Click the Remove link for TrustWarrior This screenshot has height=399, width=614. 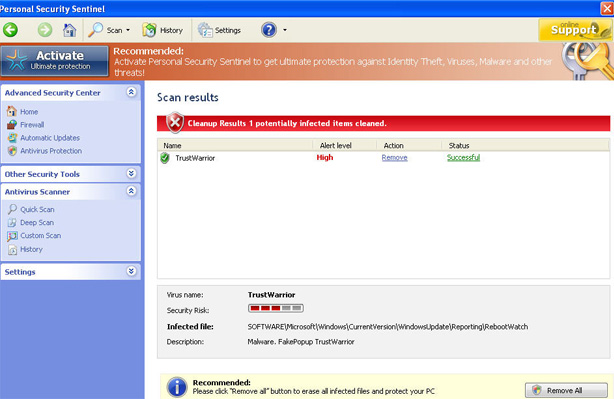tap(394, 157)
